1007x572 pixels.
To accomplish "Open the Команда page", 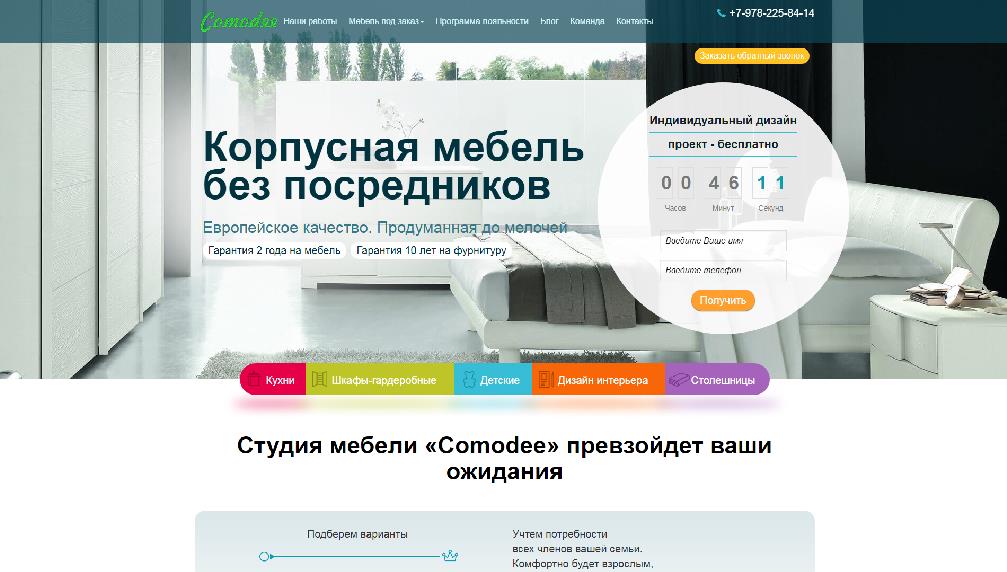I will [587, 21].
